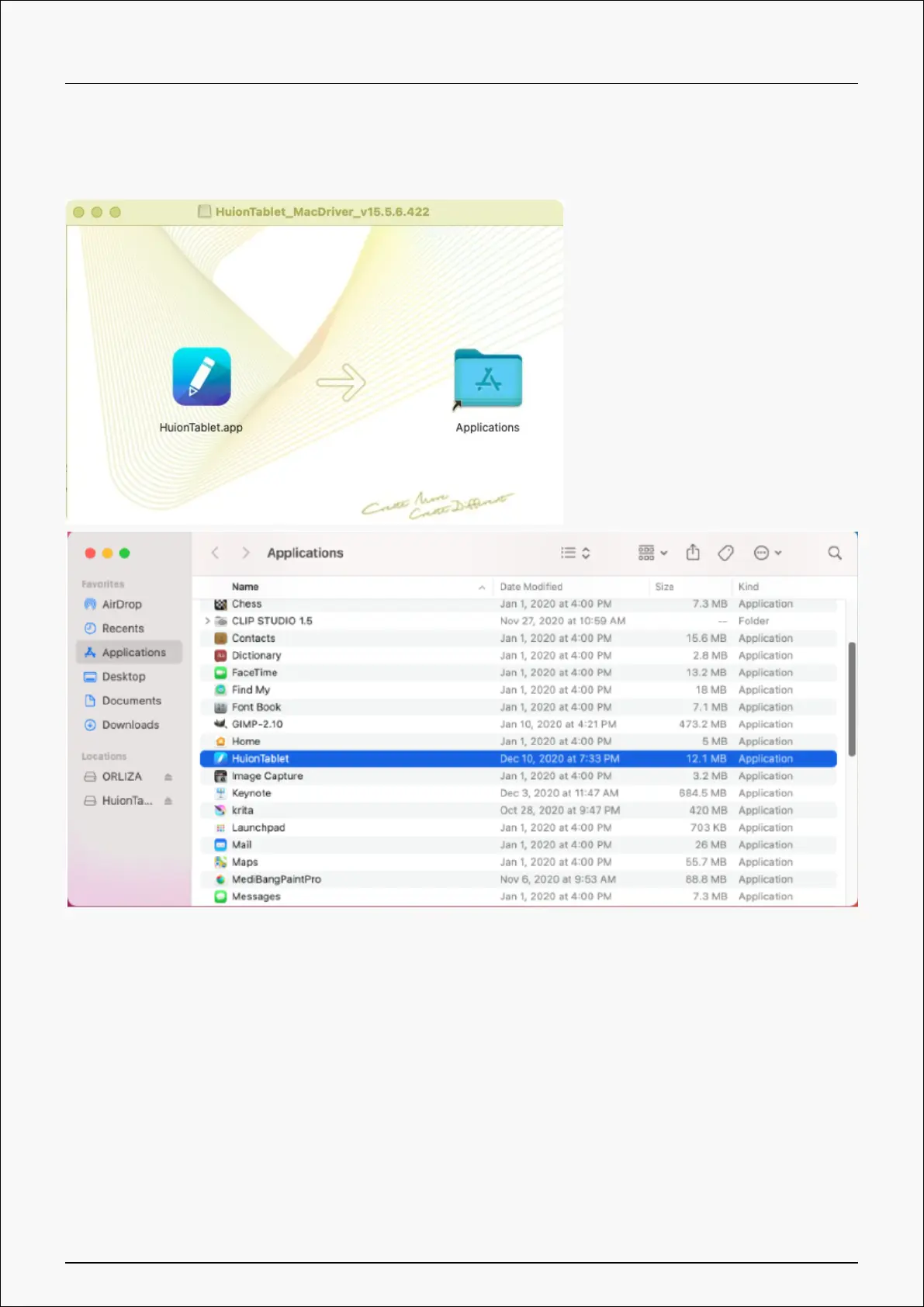The height and width of the screenshot is (1307, 924).
Task: Select the Find My app icon
Action: pyautogui.click(x=220, y=690)
